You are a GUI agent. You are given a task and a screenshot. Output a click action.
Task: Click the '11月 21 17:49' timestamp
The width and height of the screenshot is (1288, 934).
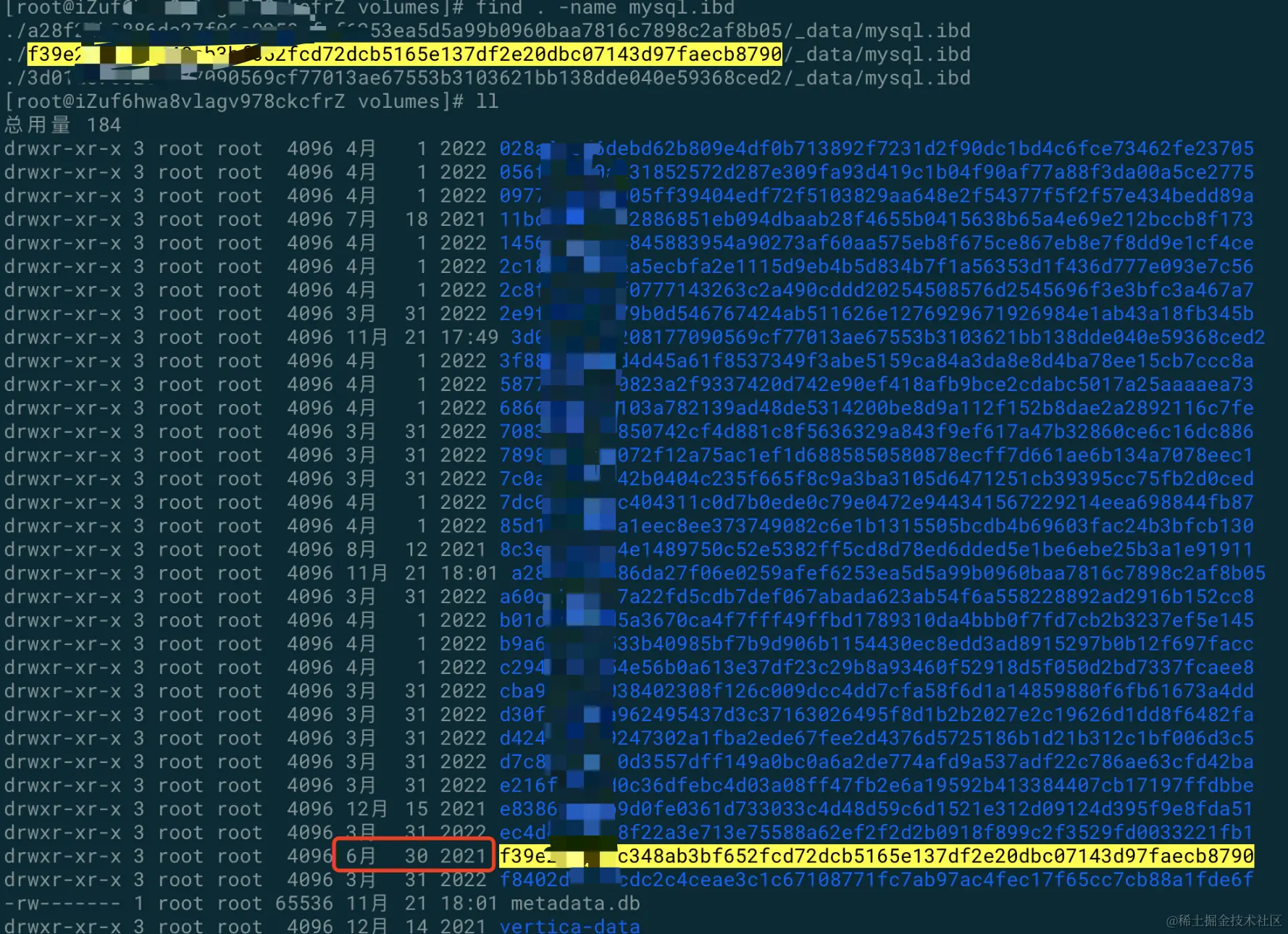422,337
